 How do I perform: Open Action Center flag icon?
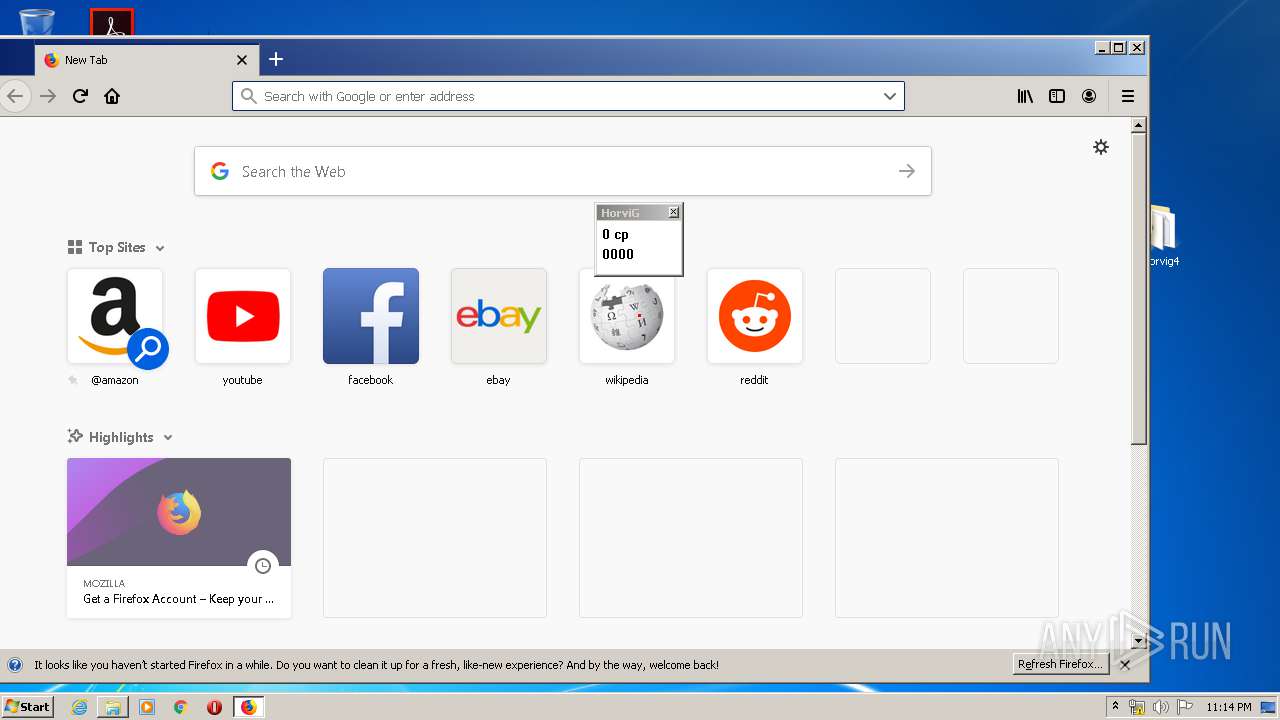click(1183, 707)
